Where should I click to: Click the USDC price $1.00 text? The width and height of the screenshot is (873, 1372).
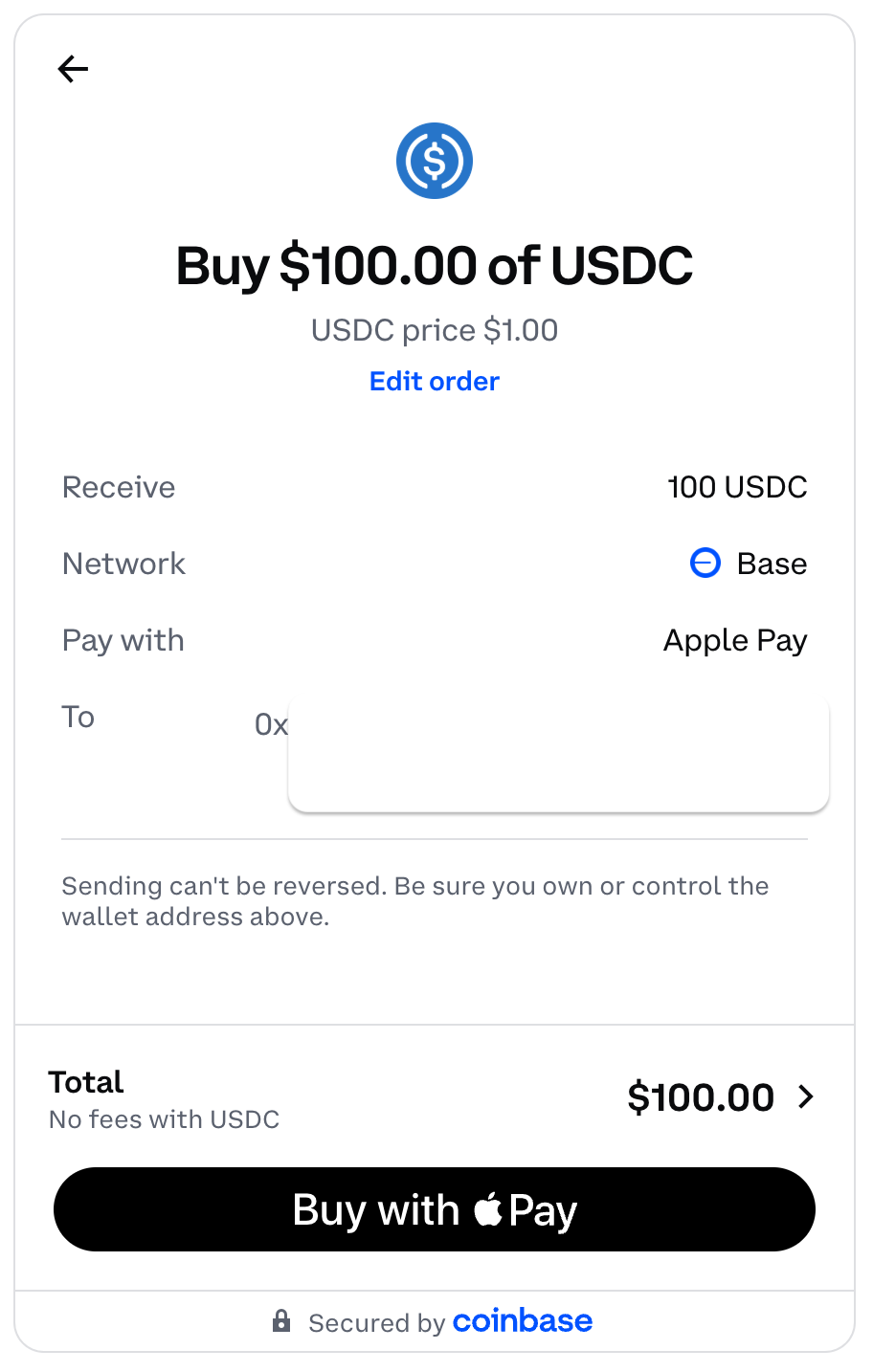pyautogui.click(x=435, y=330)
